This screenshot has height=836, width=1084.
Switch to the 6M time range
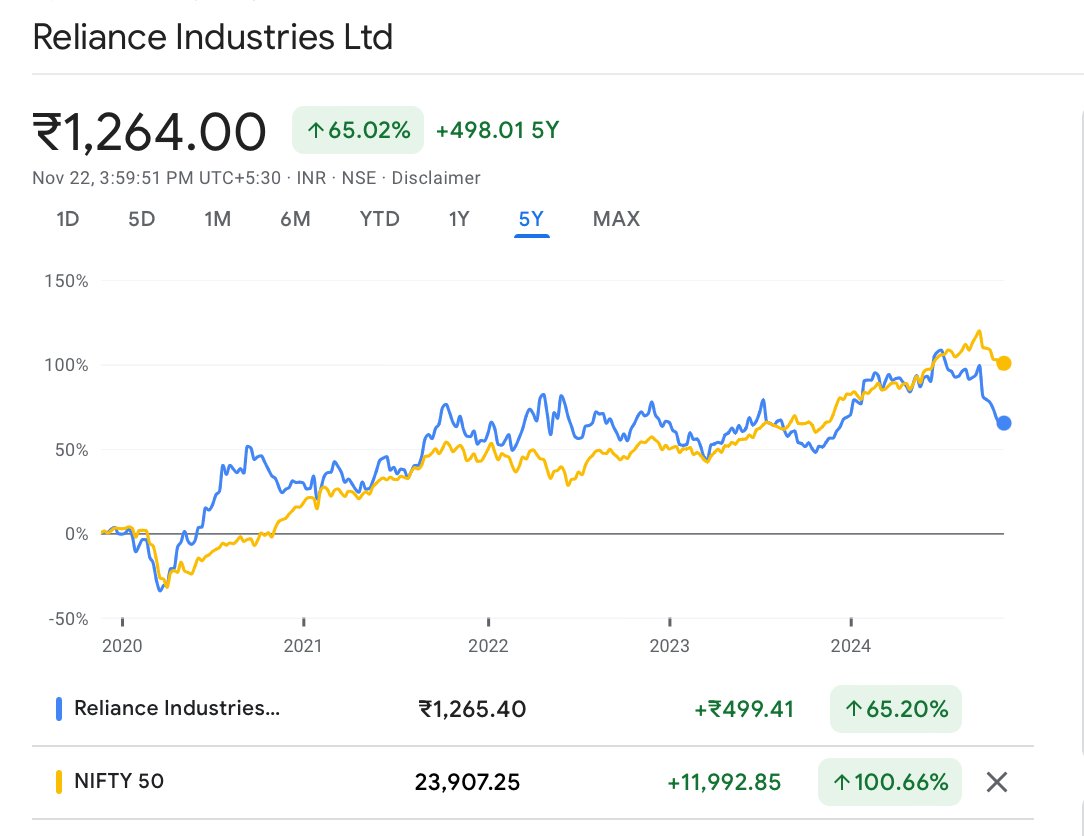(x=295, y=219)
